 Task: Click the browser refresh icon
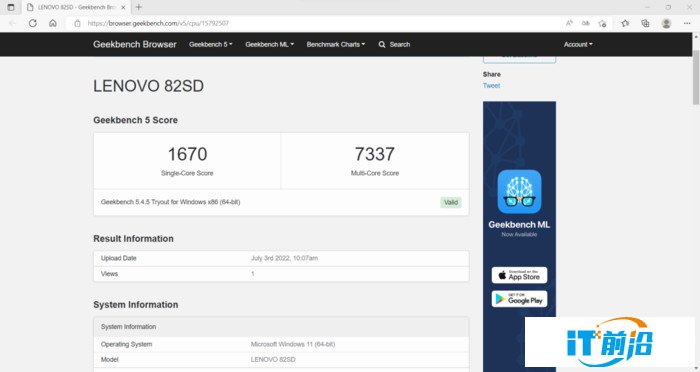(x=33, y=23)
